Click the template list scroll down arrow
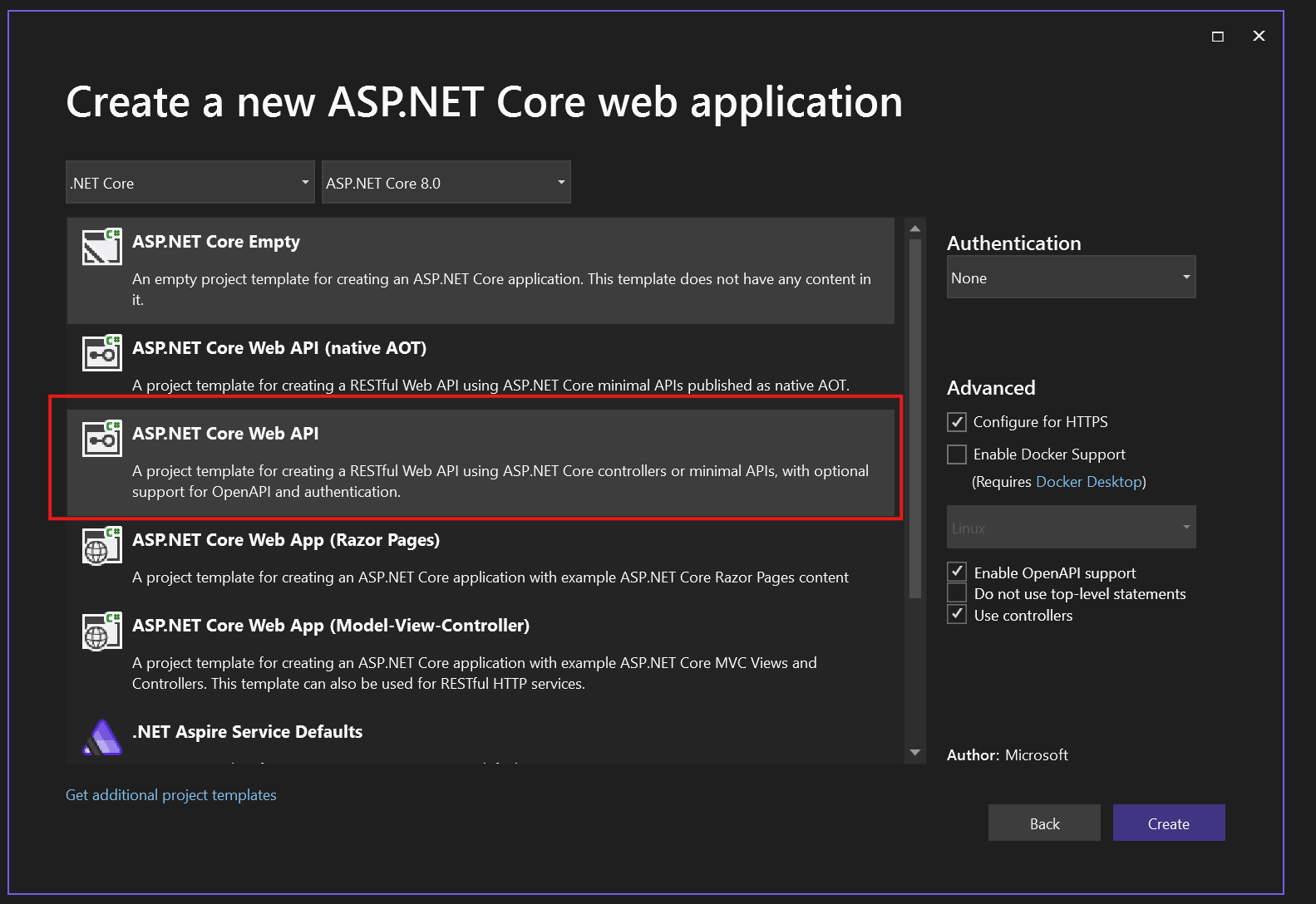 click(914, 753)
